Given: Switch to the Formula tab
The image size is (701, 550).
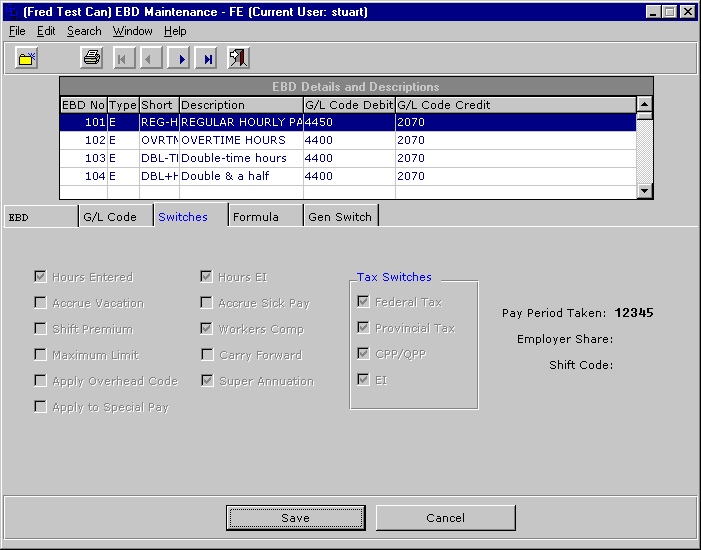Looking at the screenshot, I should (x=255, y=217).
